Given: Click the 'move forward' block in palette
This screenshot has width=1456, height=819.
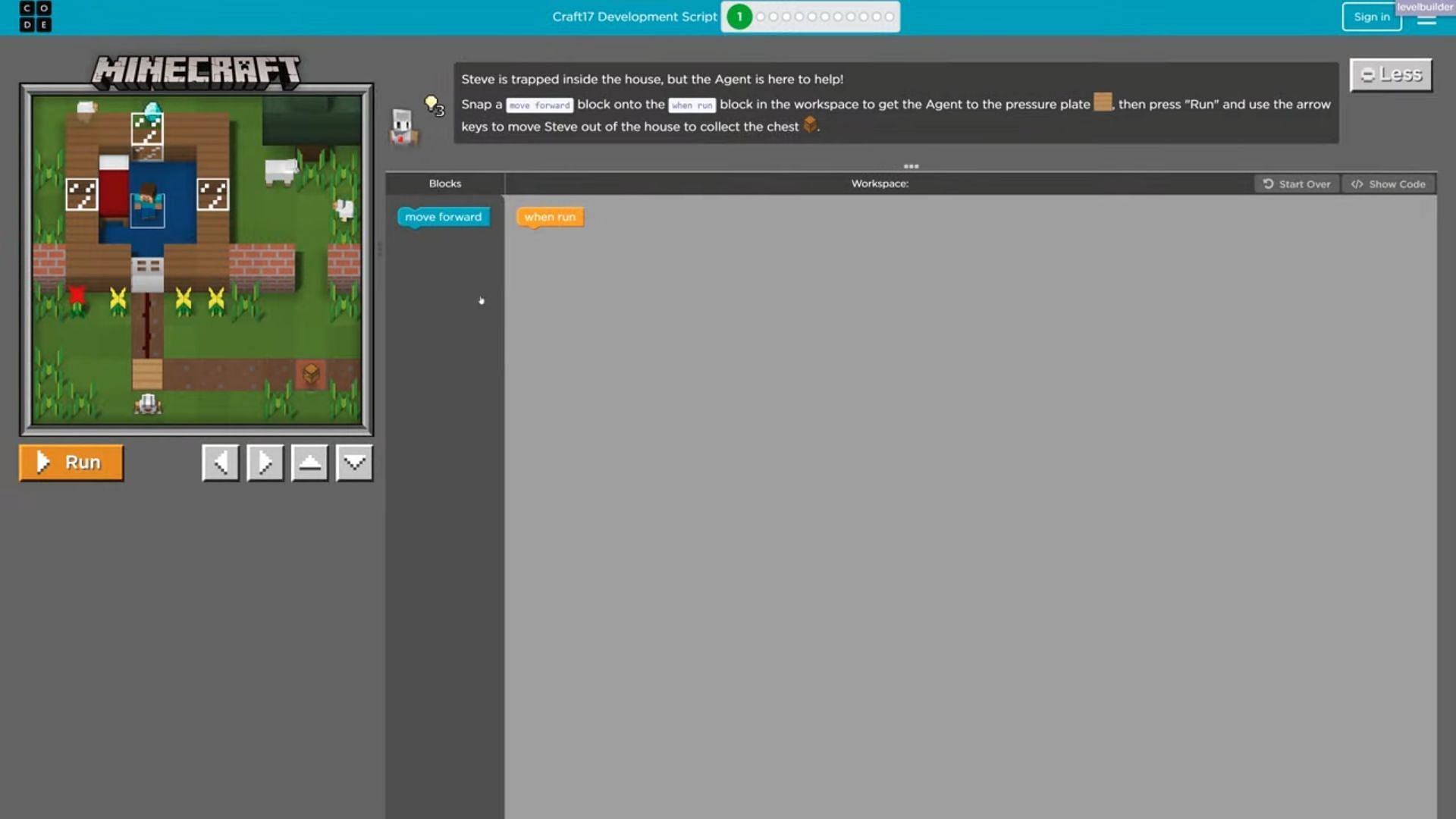Looking at the screenshot, I should [443, 216].
